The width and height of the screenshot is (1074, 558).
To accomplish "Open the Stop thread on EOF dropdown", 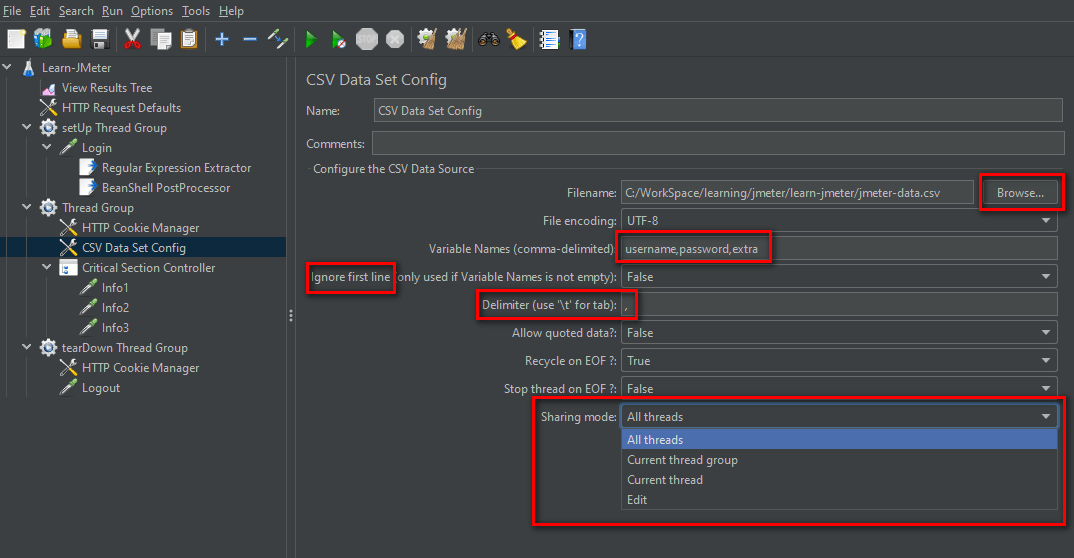I will (839, 388).
